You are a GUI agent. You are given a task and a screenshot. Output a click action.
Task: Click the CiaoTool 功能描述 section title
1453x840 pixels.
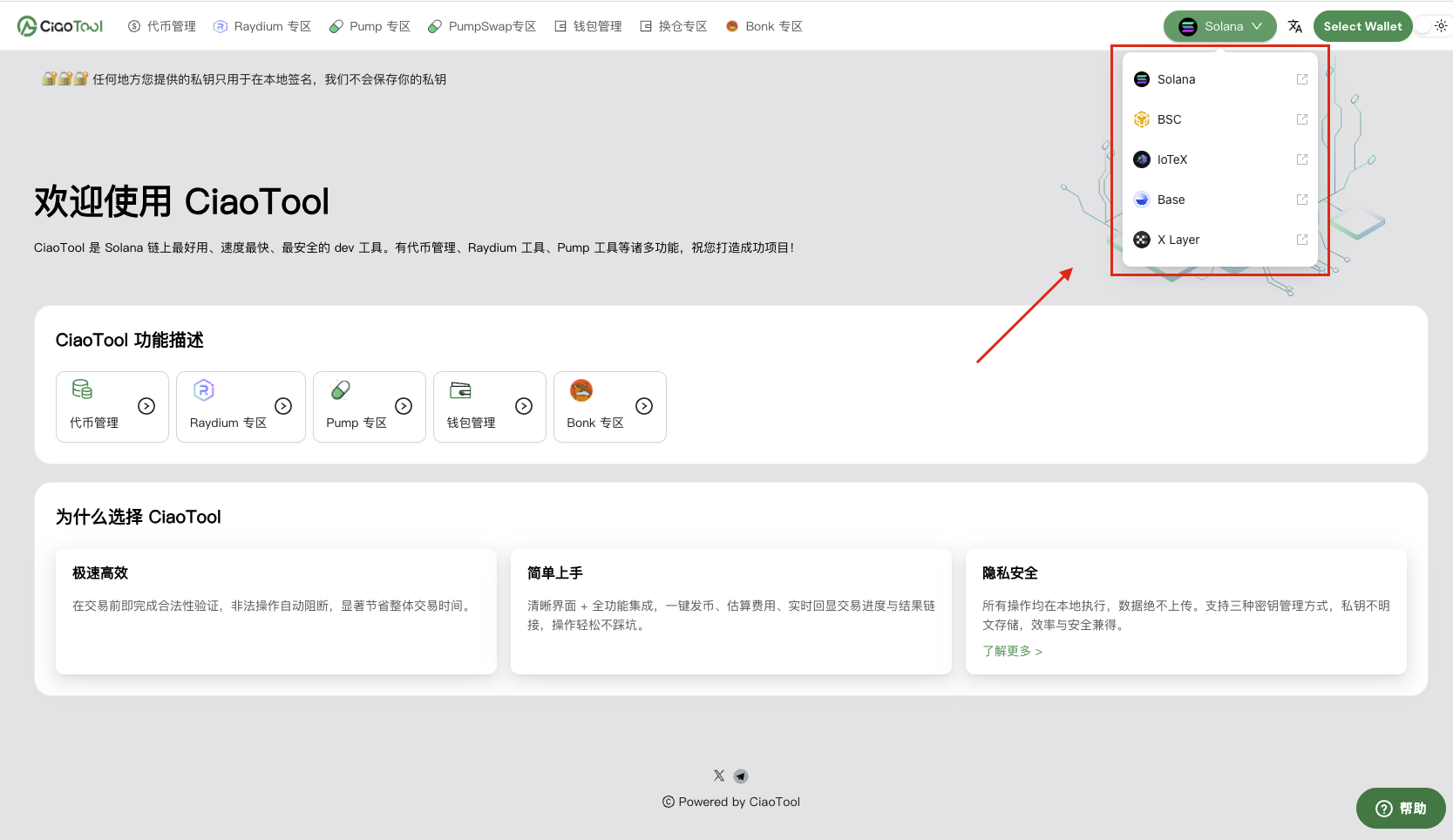(130, 340)
